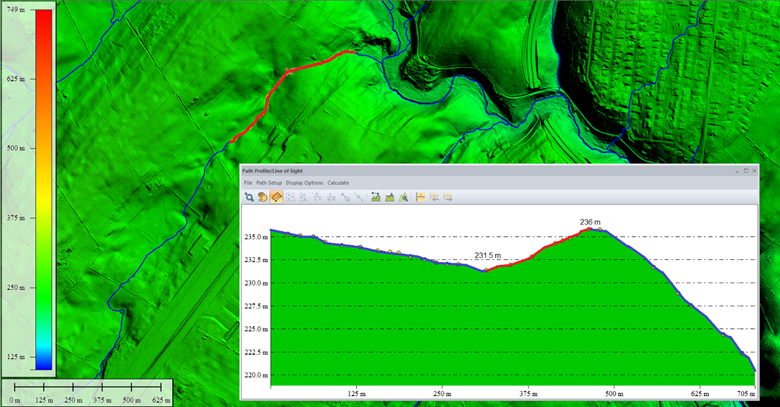Open the Calculate menu
The width and height of the screenshot is (780, 407).
tap(338, 183)
